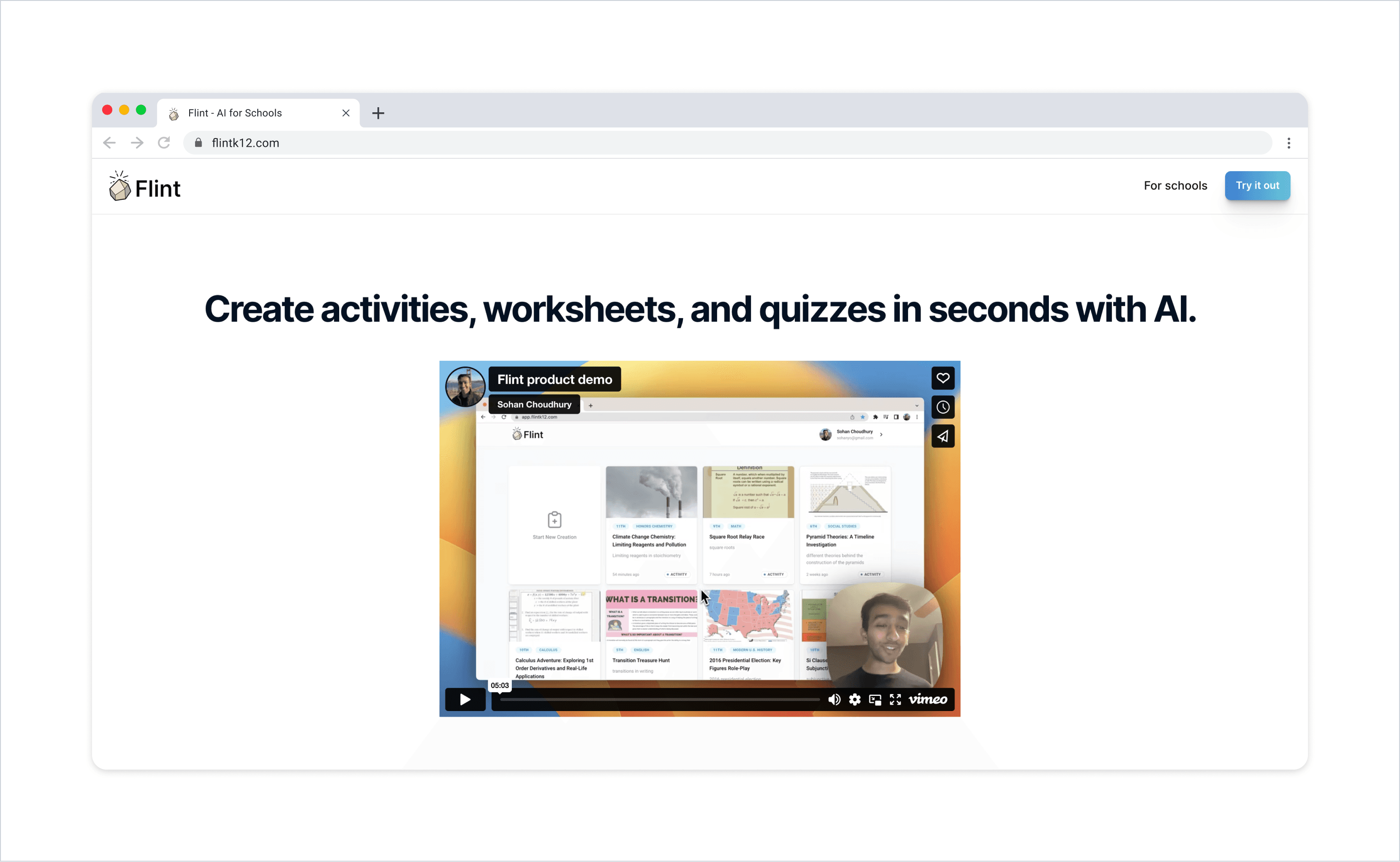Seek within the video progress bar
The image size is (1400, 862).
point(660,700)
